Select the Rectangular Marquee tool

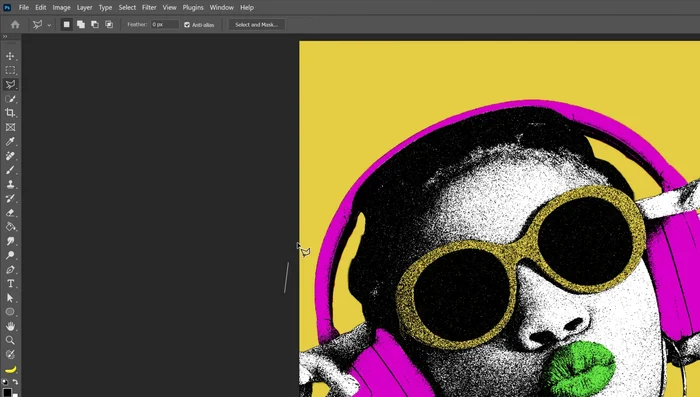point(10,71)
